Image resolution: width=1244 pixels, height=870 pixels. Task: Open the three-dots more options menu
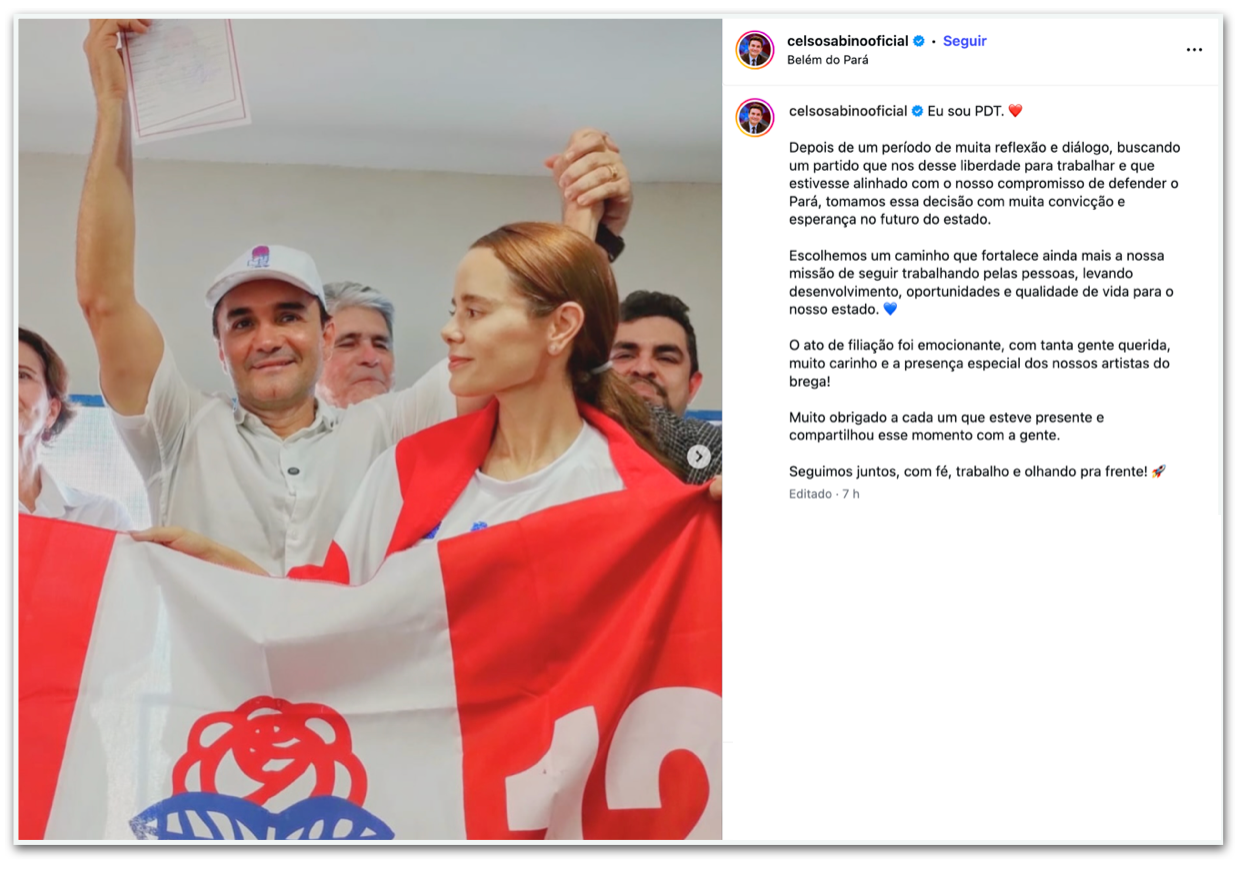click(1194, 50)
